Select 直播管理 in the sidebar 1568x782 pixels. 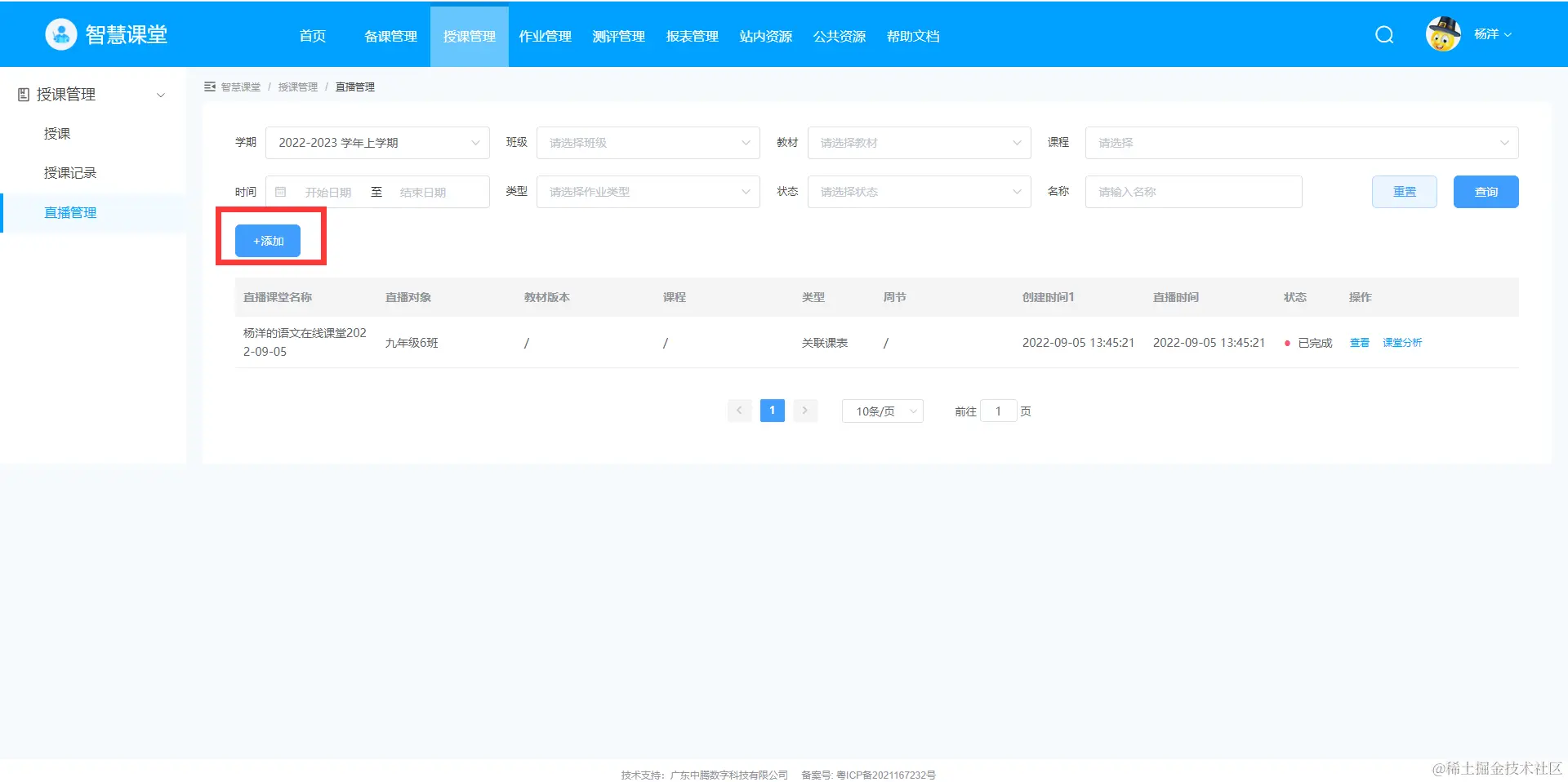pos(93,213)
